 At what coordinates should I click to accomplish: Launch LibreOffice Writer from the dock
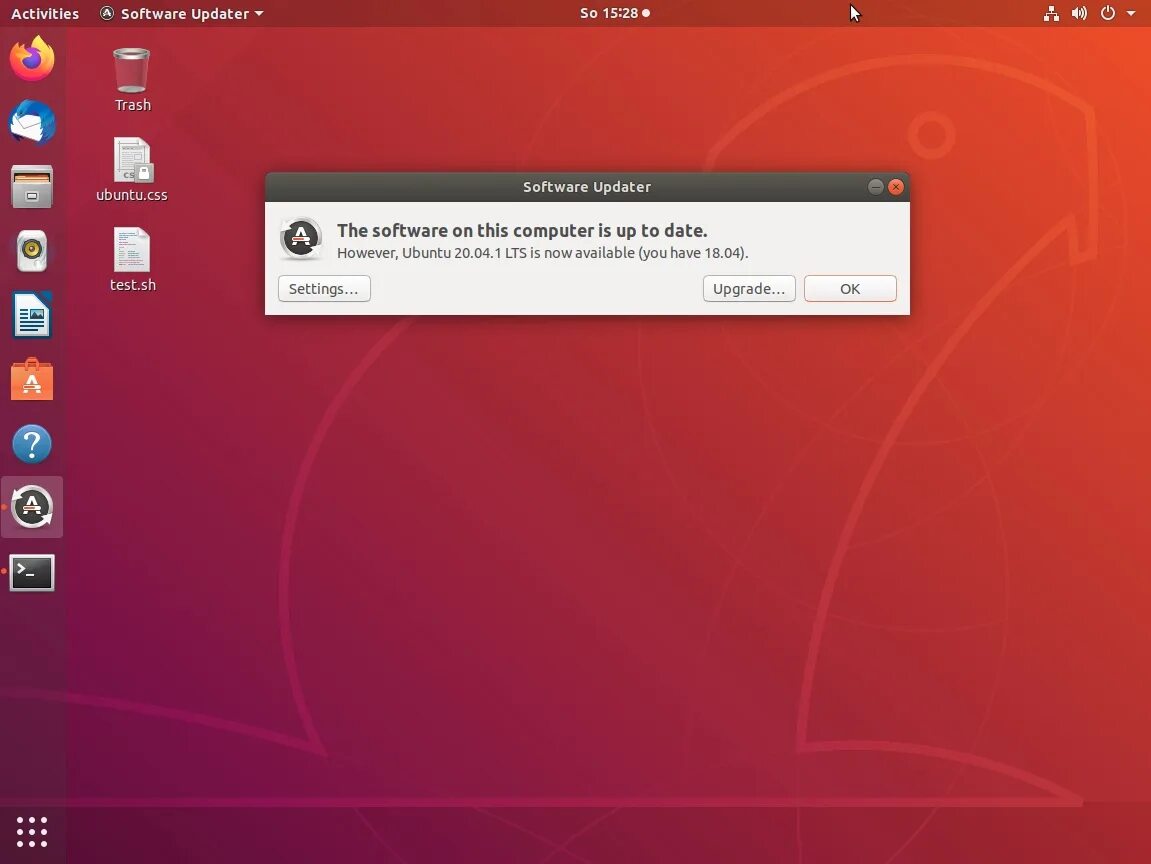[x=32, y=315]
